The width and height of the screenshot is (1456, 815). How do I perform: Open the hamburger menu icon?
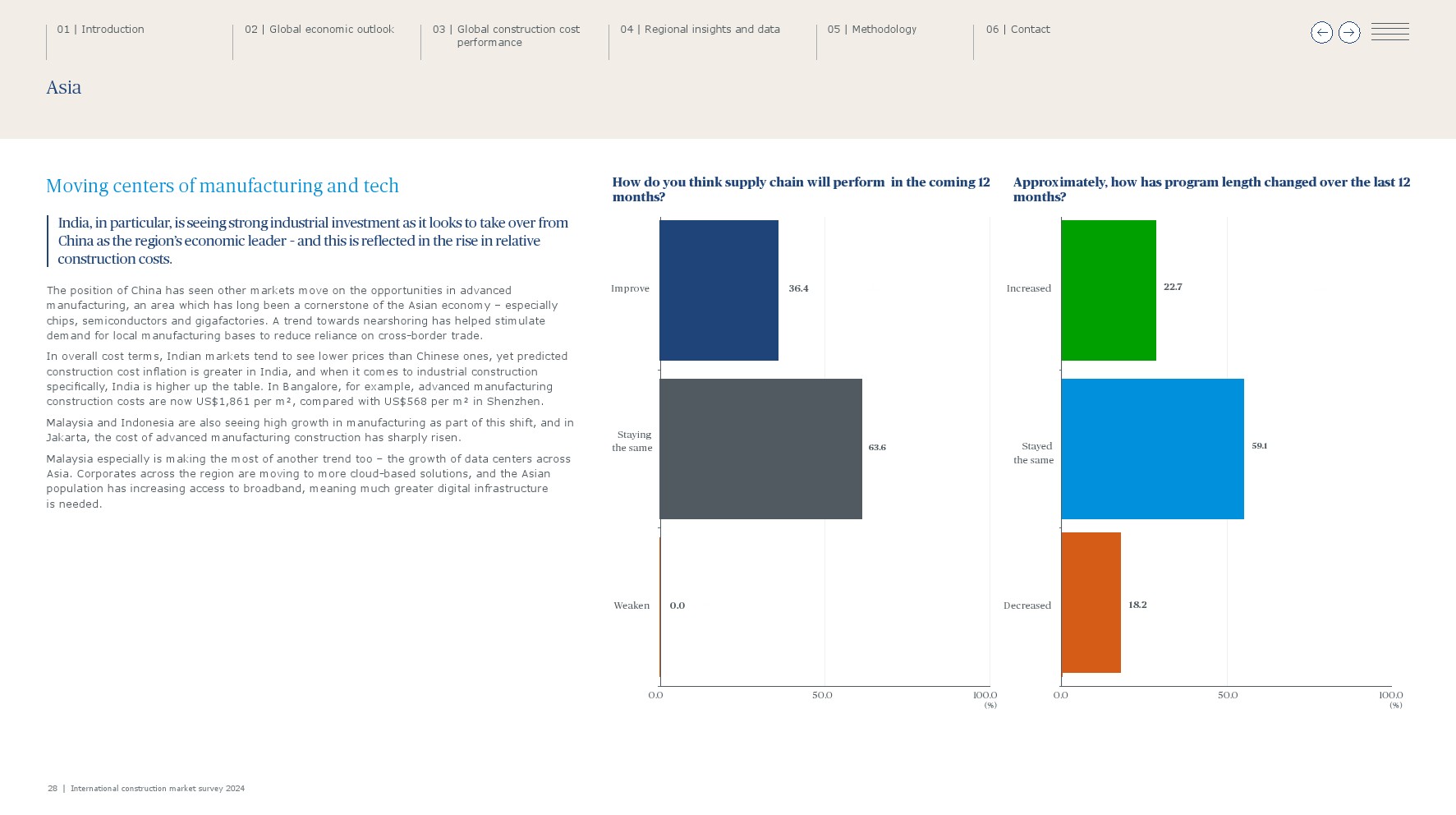1389,32
